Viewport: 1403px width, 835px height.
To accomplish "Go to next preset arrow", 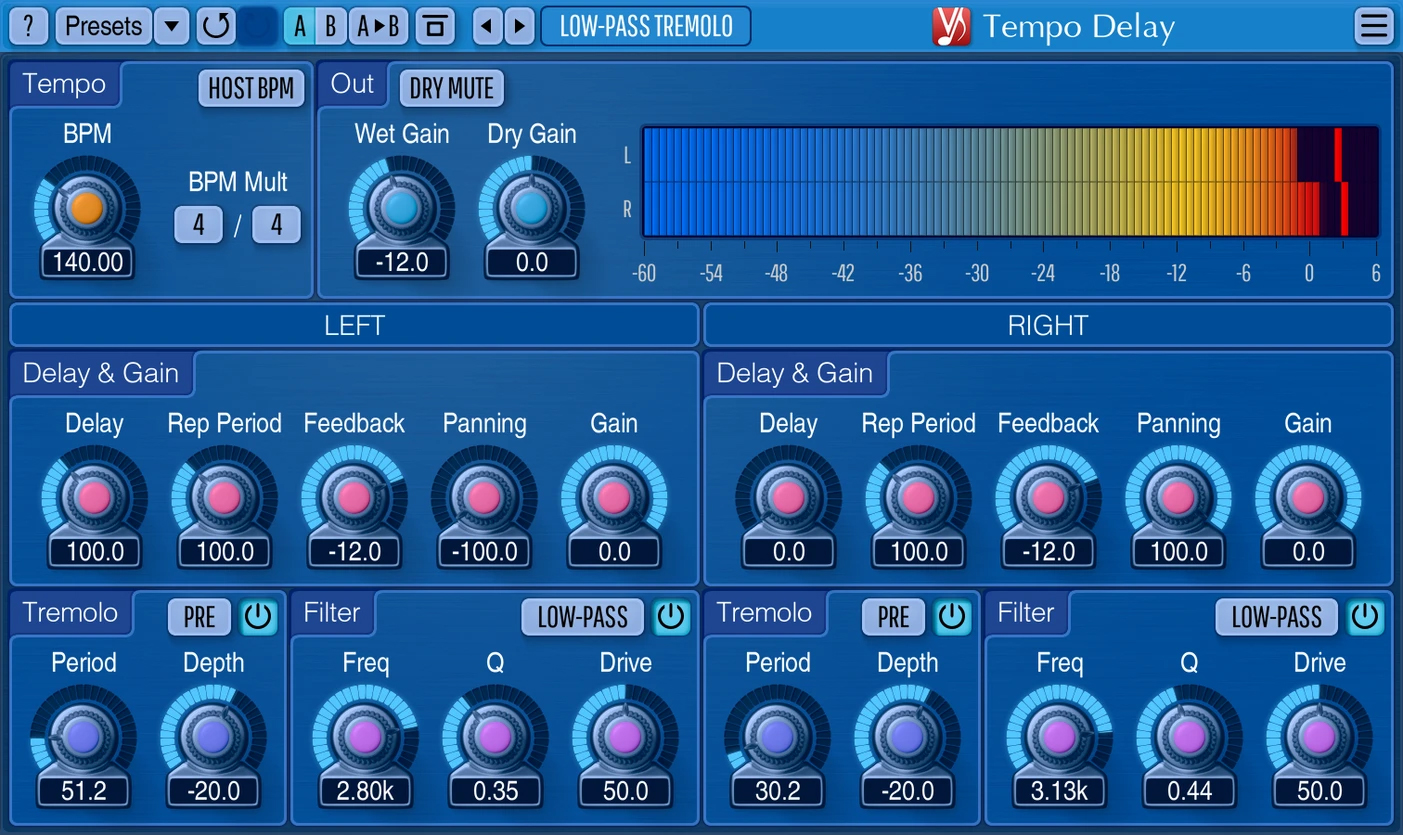I will [x=519, y=26].
